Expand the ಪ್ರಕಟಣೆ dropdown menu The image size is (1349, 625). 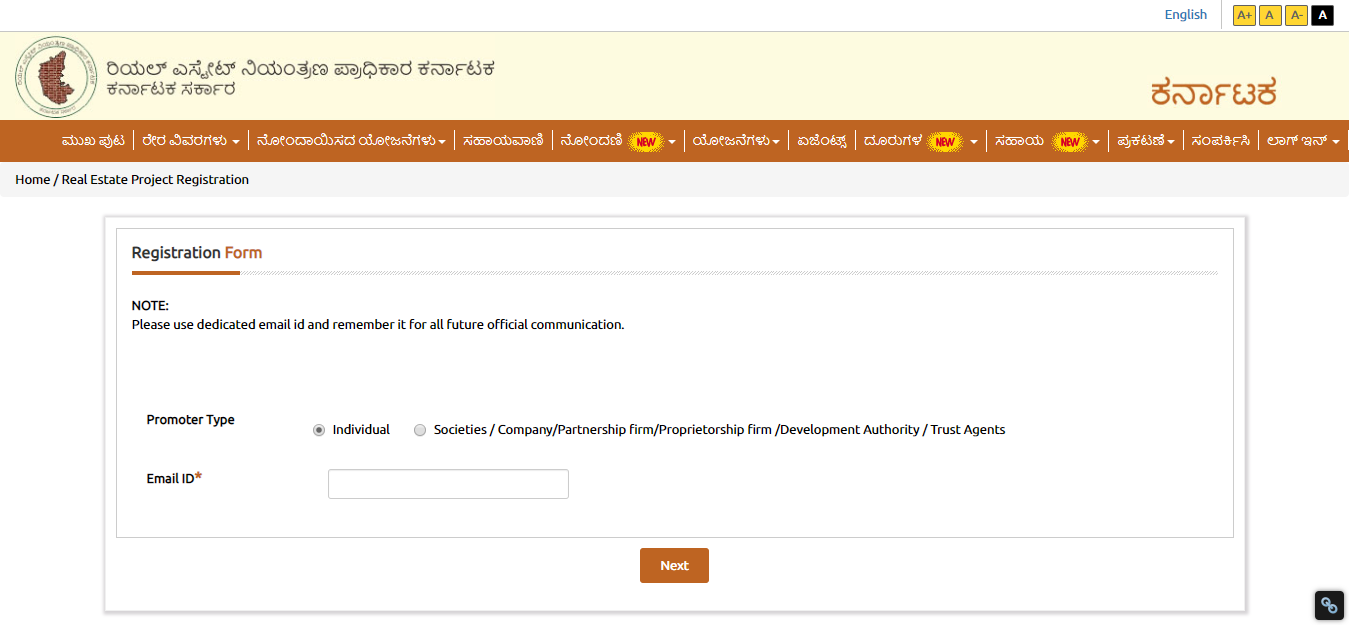(1145, 141)
